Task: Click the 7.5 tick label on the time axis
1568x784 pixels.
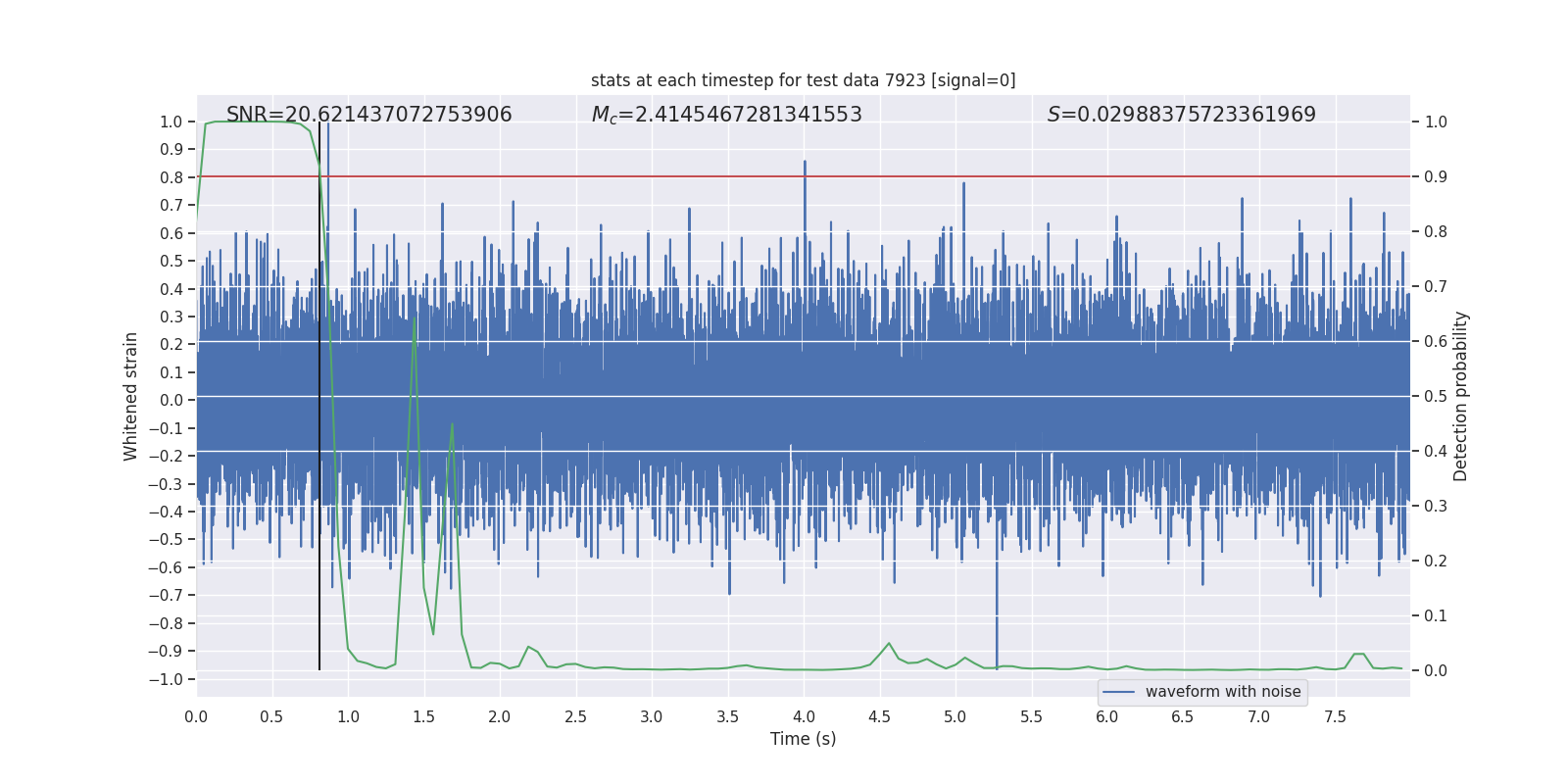Action: tap(1335, 717)
